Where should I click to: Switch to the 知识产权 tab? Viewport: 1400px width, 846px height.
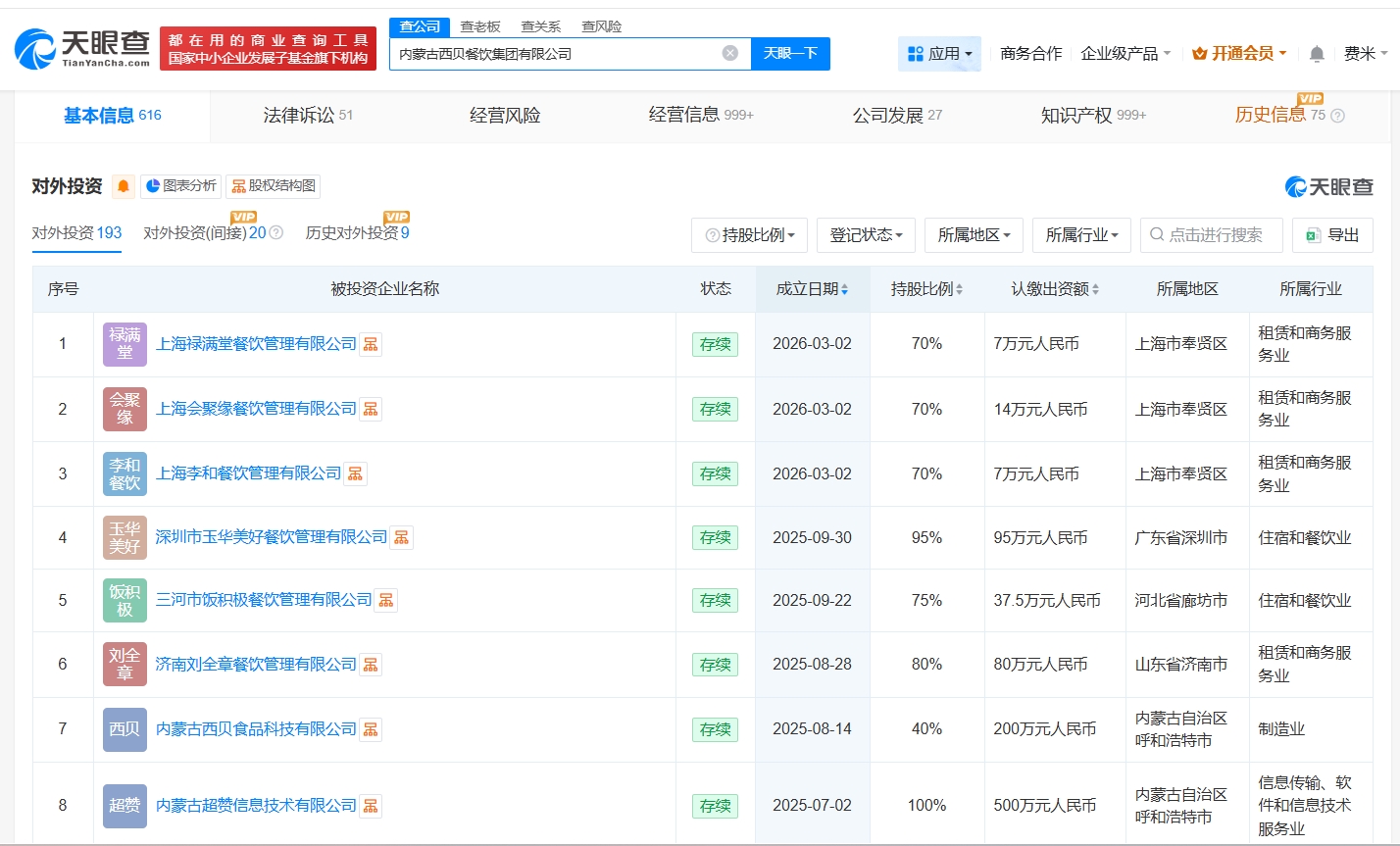1092,116
